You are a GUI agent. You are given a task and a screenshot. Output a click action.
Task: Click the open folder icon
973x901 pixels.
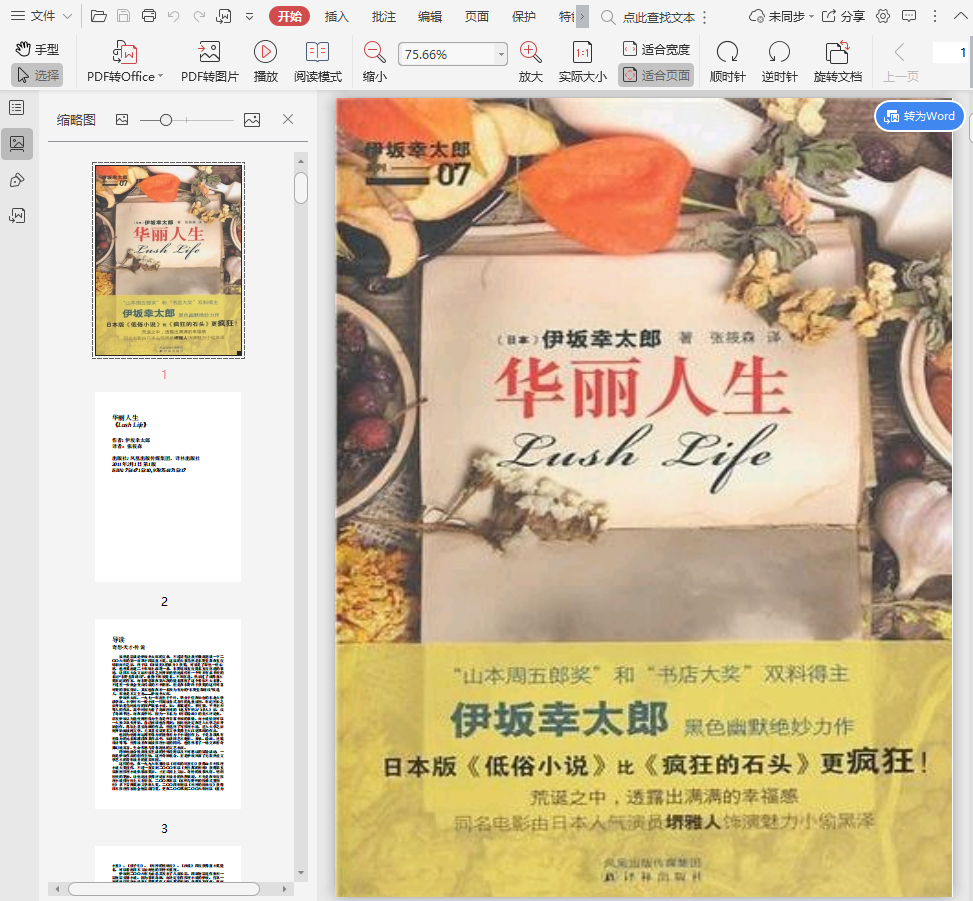coord(99,16)
